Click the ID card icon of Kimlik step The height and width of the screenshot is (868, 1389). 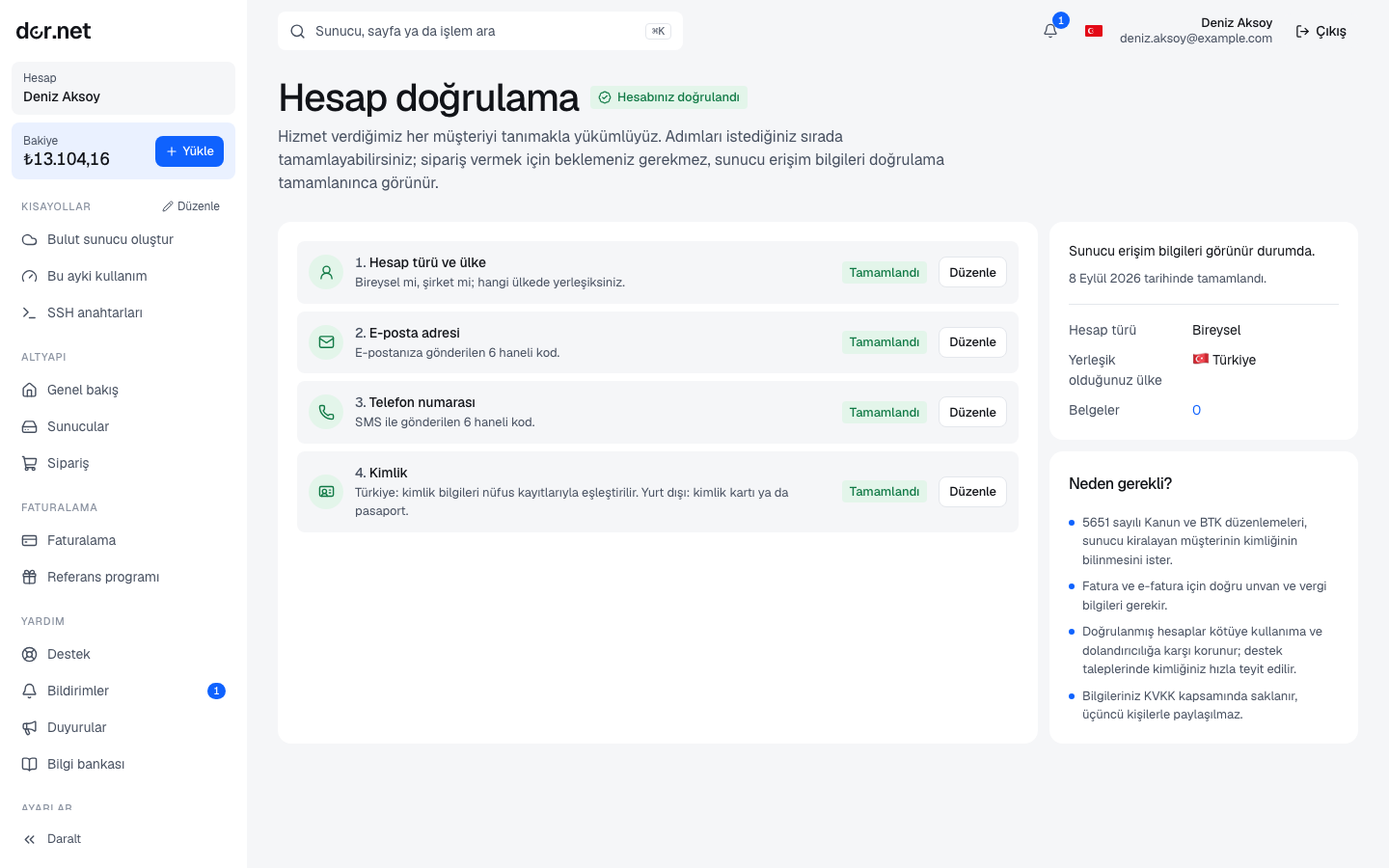click(326, 491)
